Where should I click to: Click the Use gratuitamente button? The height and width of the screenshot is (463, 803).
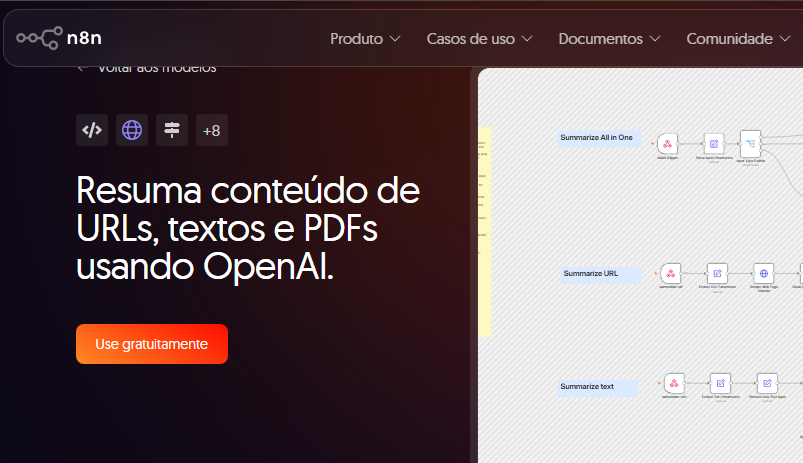[152, 344]
